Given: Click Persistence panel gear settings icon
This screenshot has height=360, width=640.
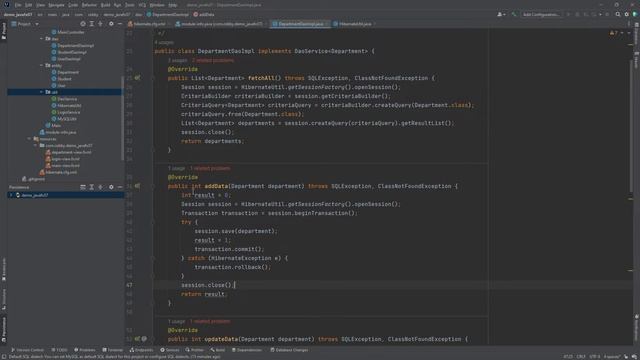Looking at the screenshot, I should [111, 187].
